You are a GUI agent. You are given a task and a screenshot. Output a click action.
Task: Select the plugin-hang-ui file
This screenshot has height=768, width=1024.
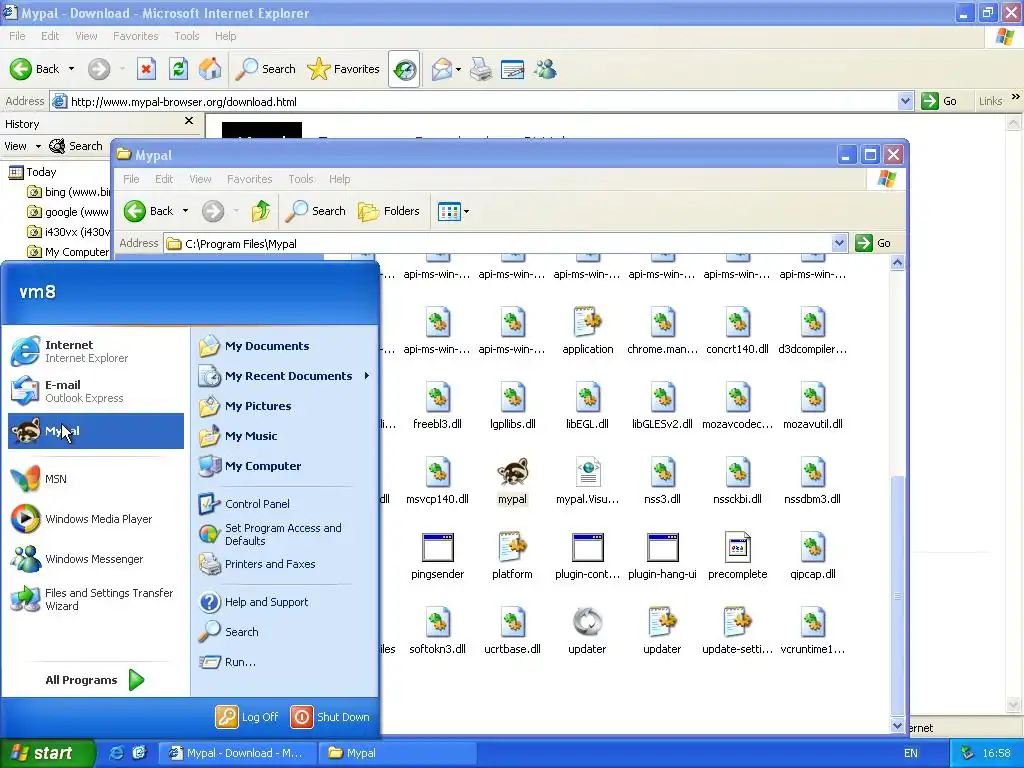coord(662,556)
